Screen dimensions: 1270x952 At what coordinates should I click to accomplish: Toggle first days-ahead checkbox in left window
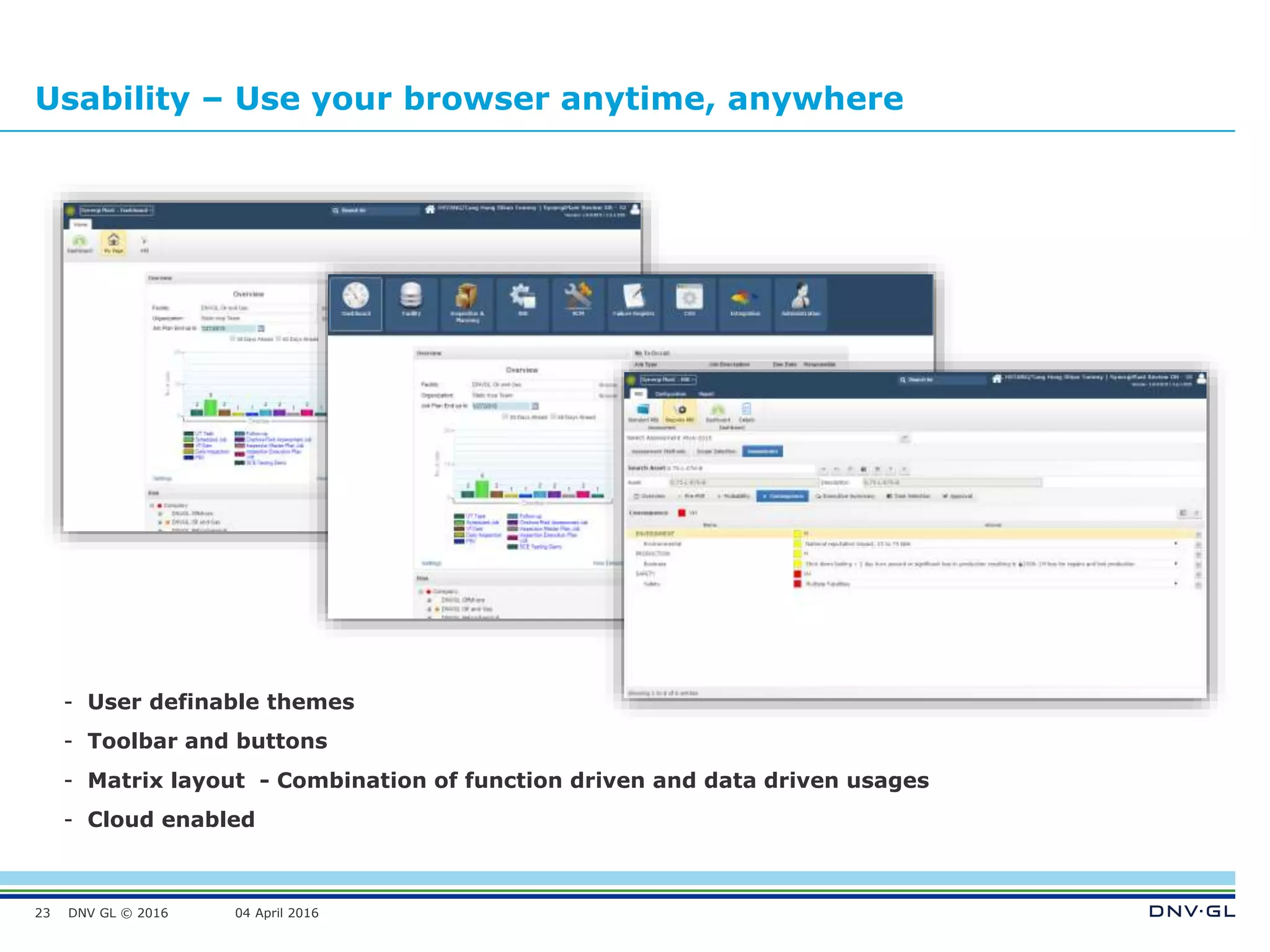[233, 339]
